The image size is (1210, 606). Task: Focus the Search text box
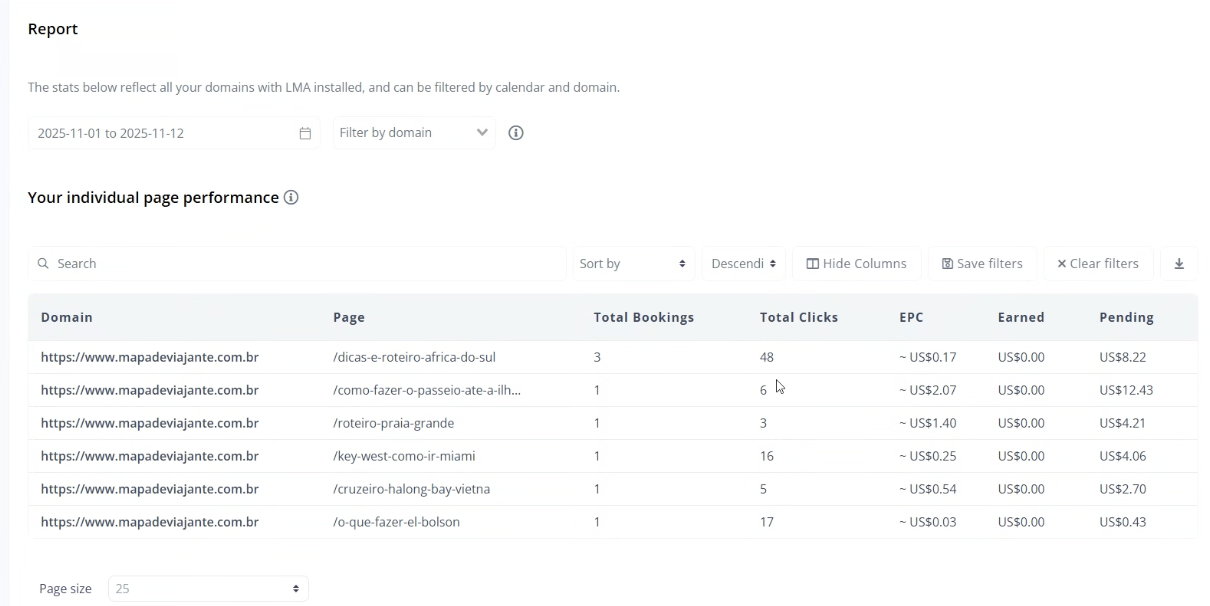click(300, 264)
